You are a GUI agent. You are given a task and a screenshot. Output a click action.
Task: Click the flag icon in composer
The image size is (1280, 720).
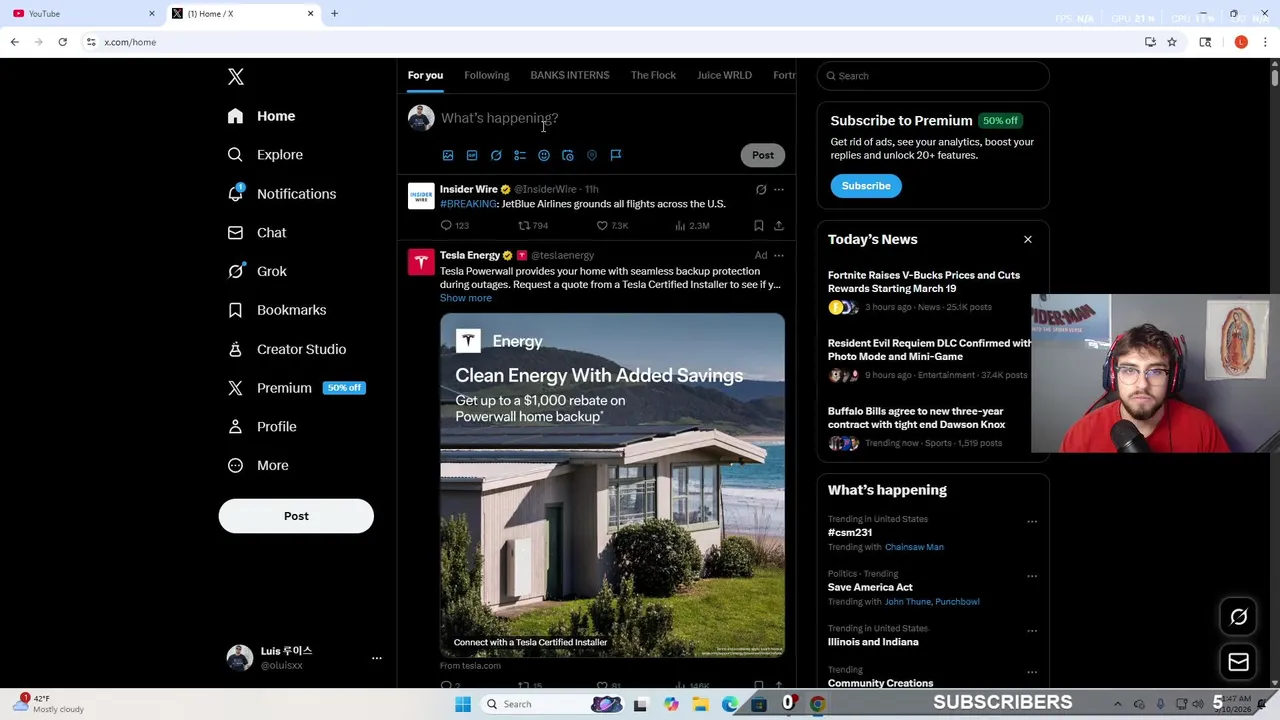pos(616,155)
